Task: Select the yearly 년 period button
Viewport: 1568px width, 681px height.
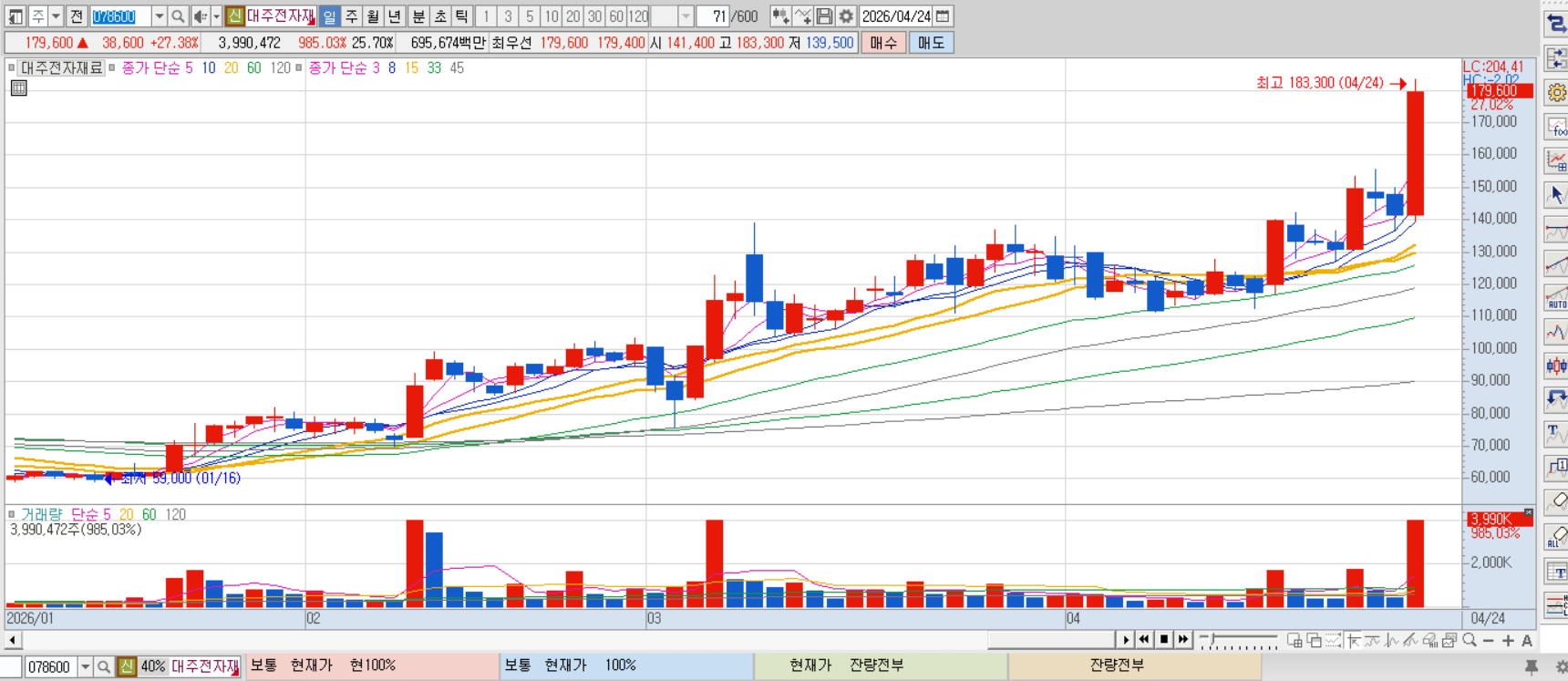Action: (395, 16)
